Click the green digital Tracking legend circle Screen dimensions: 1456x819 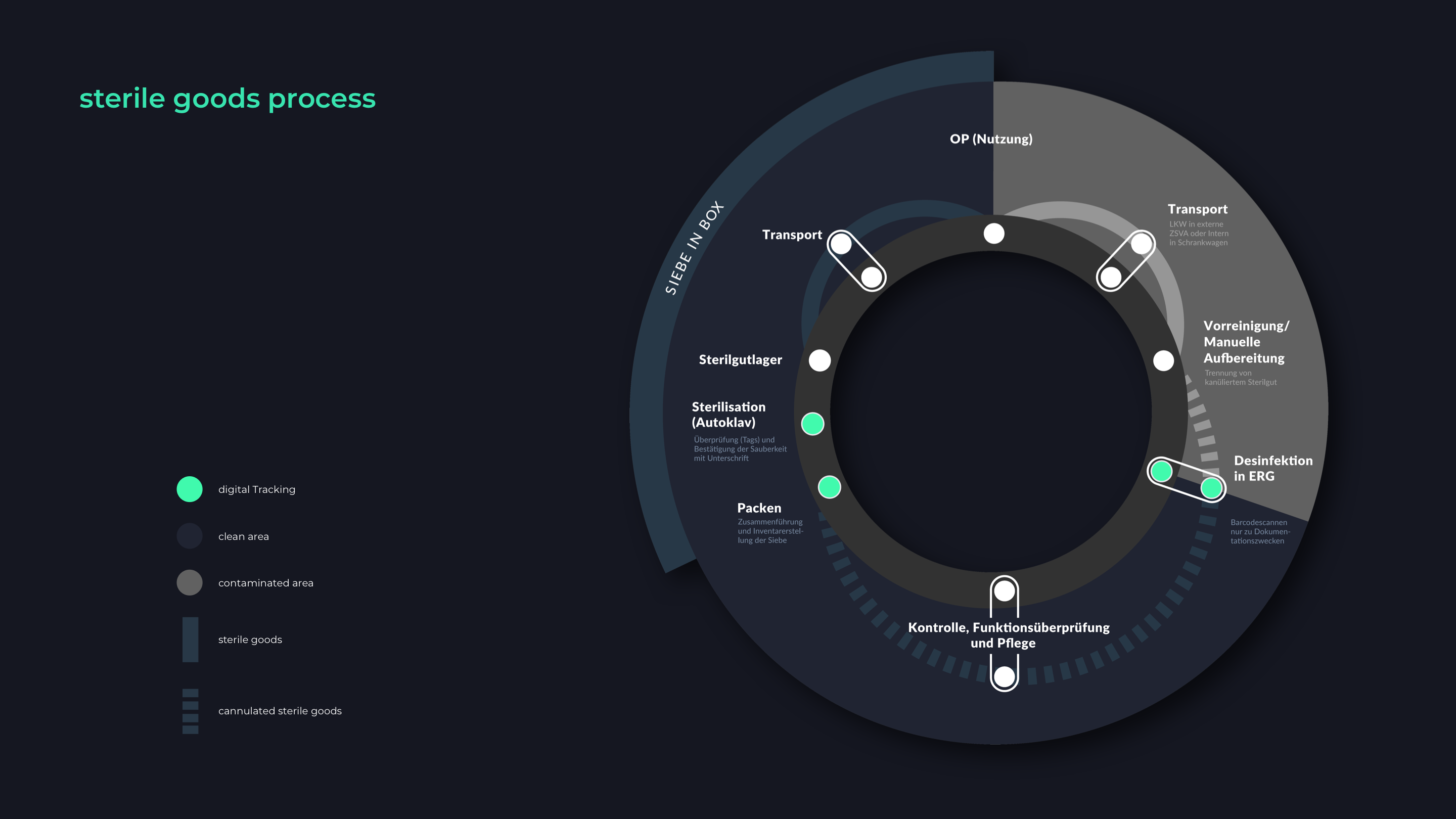pyautogui.click(x=190, y=489)
